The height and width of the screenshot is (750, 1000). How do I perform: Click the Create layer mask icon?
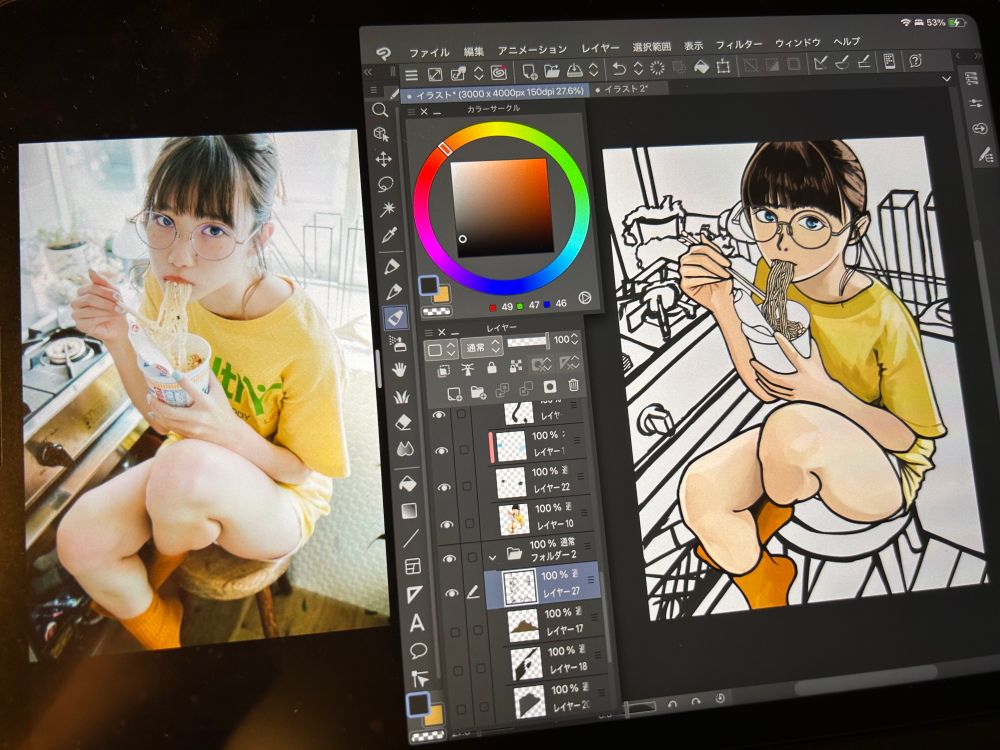[550, 386]
